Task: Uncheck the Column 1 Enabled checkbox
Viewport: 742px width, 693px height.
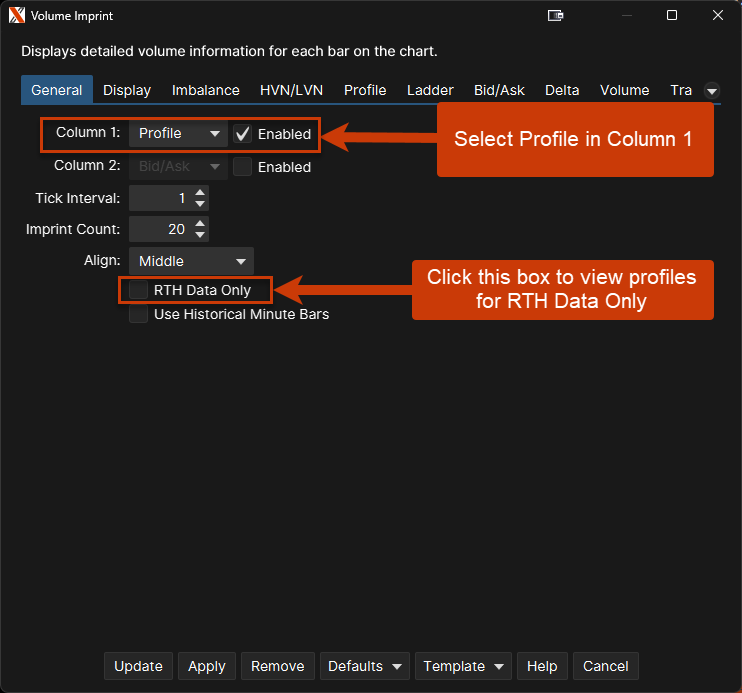Action: click(242, 134)
